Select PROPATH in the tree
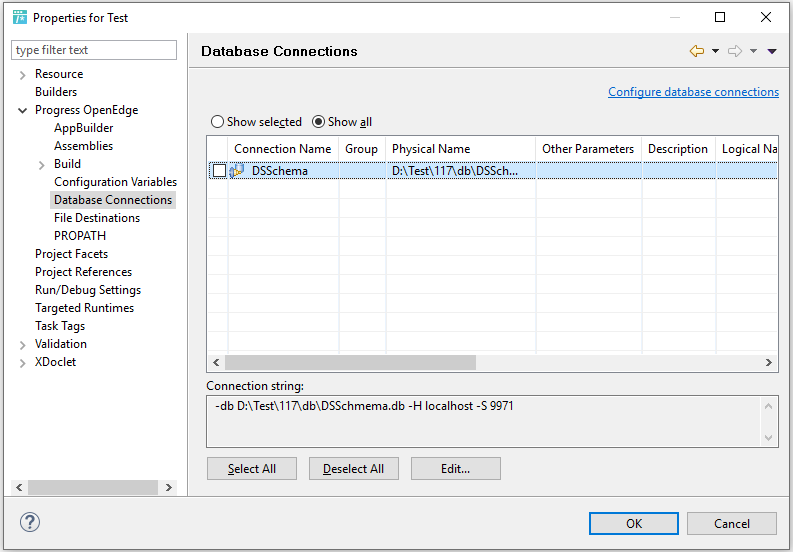Viewport: 793px width, 552px height. (x=80, y=236)
